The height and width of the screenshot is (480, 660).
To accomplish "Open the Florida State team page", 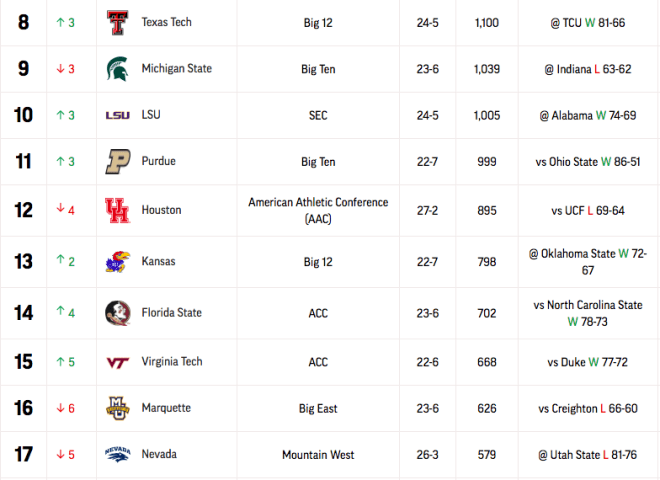I will pyautogui.click(x=171, y=312).
